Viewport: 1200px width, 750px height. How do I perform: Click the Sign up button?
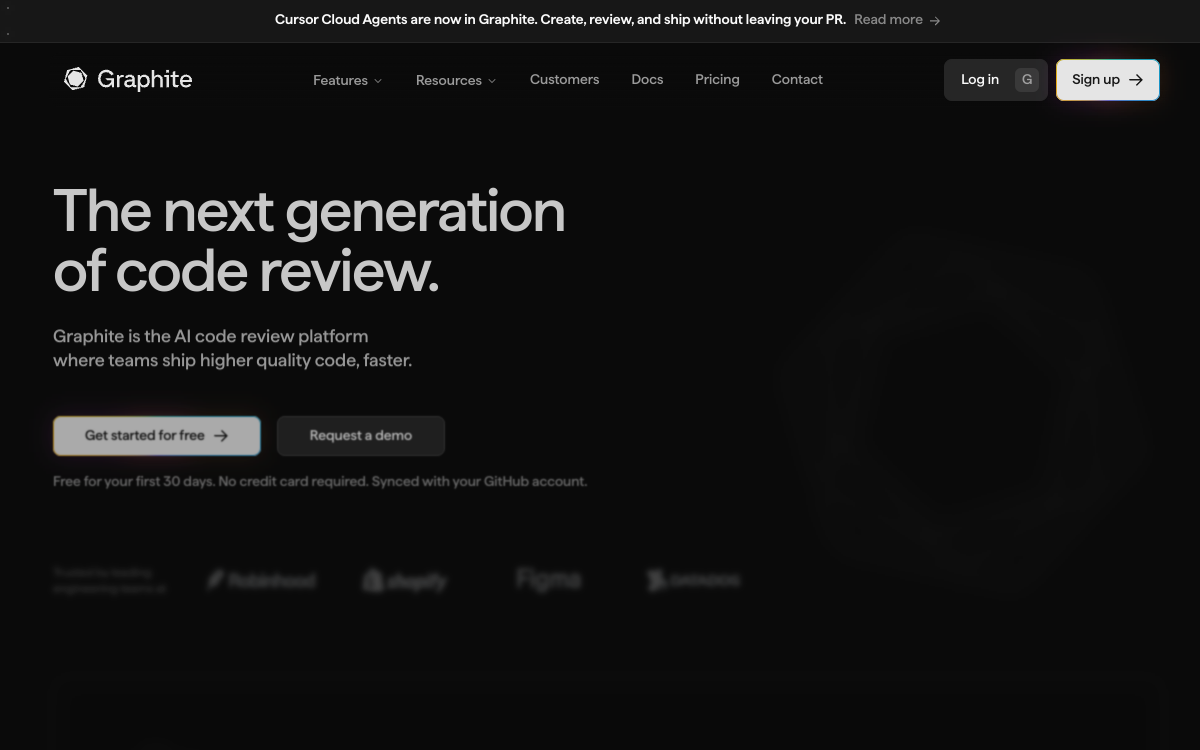(x=1108, y=80)
